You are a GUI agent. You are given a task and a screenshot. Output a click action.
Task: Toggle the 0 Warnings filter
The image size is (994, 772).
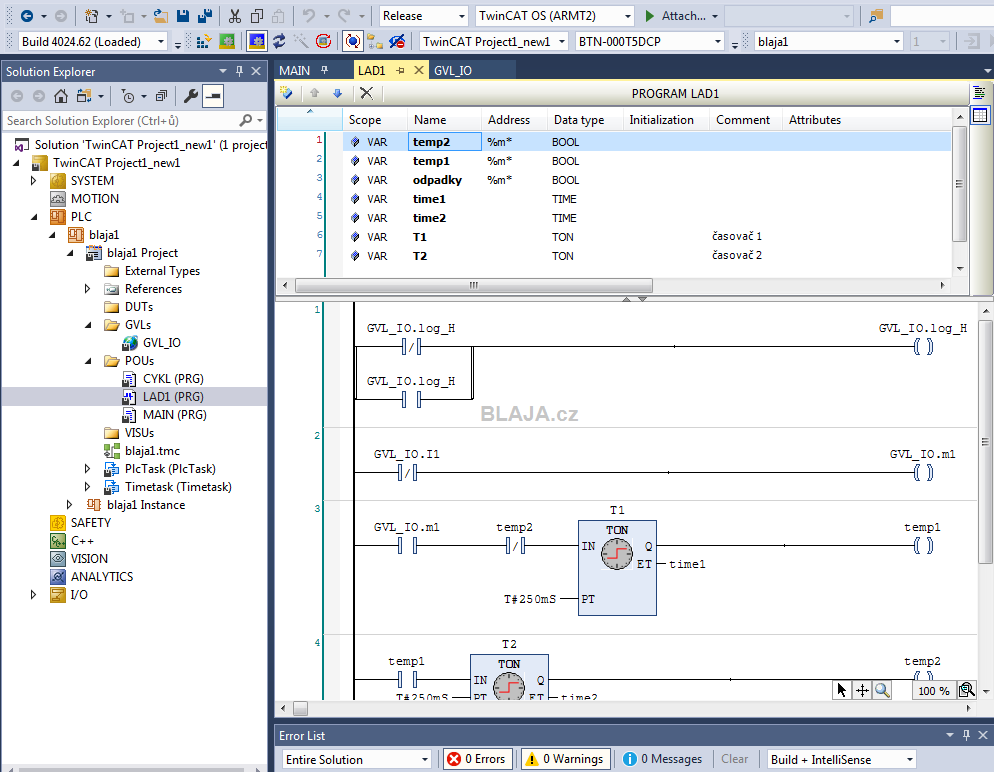565,759
